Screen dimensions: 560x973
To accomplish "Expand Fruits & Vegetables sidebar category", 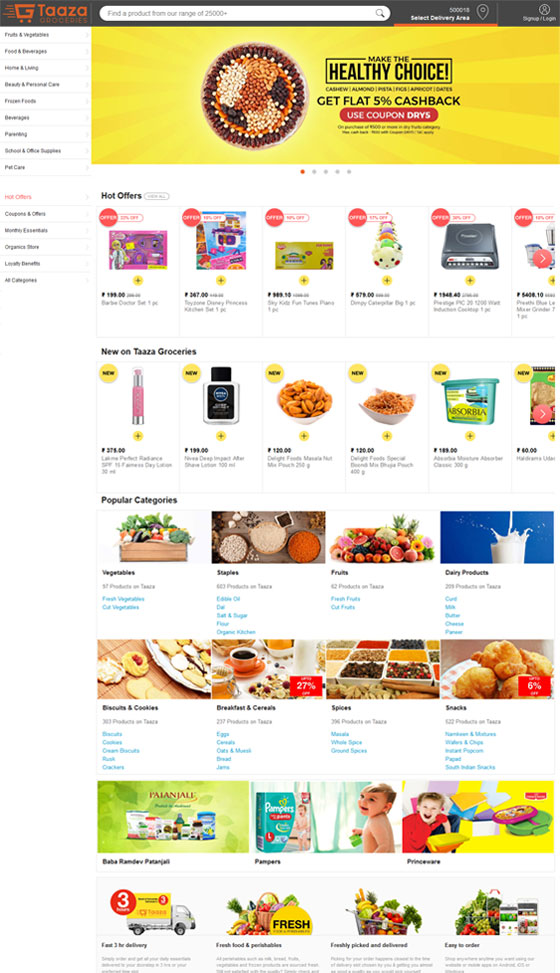I will 45,35.
